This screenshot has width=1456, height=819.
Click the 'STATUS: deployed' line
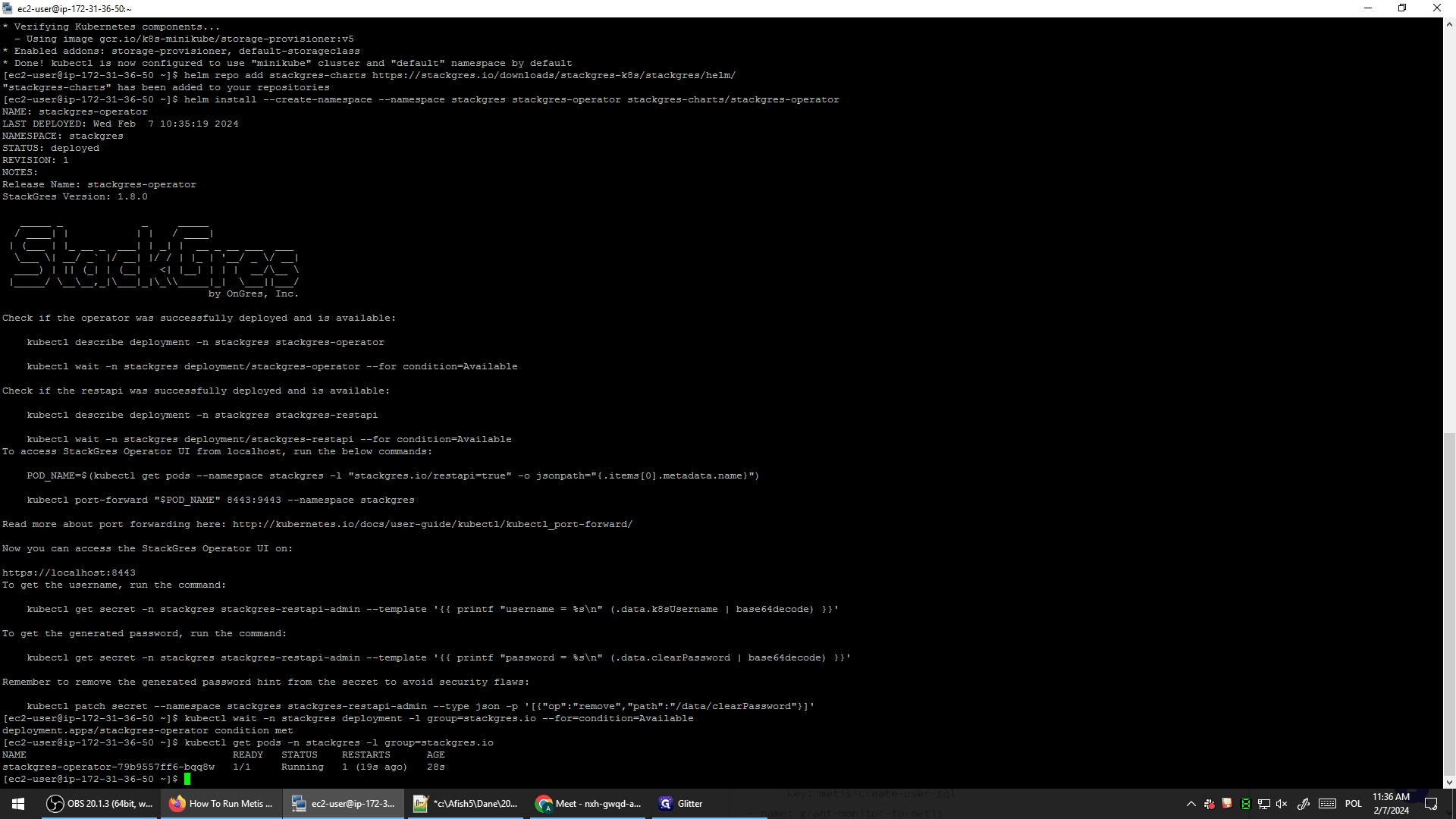pos(51,148)
